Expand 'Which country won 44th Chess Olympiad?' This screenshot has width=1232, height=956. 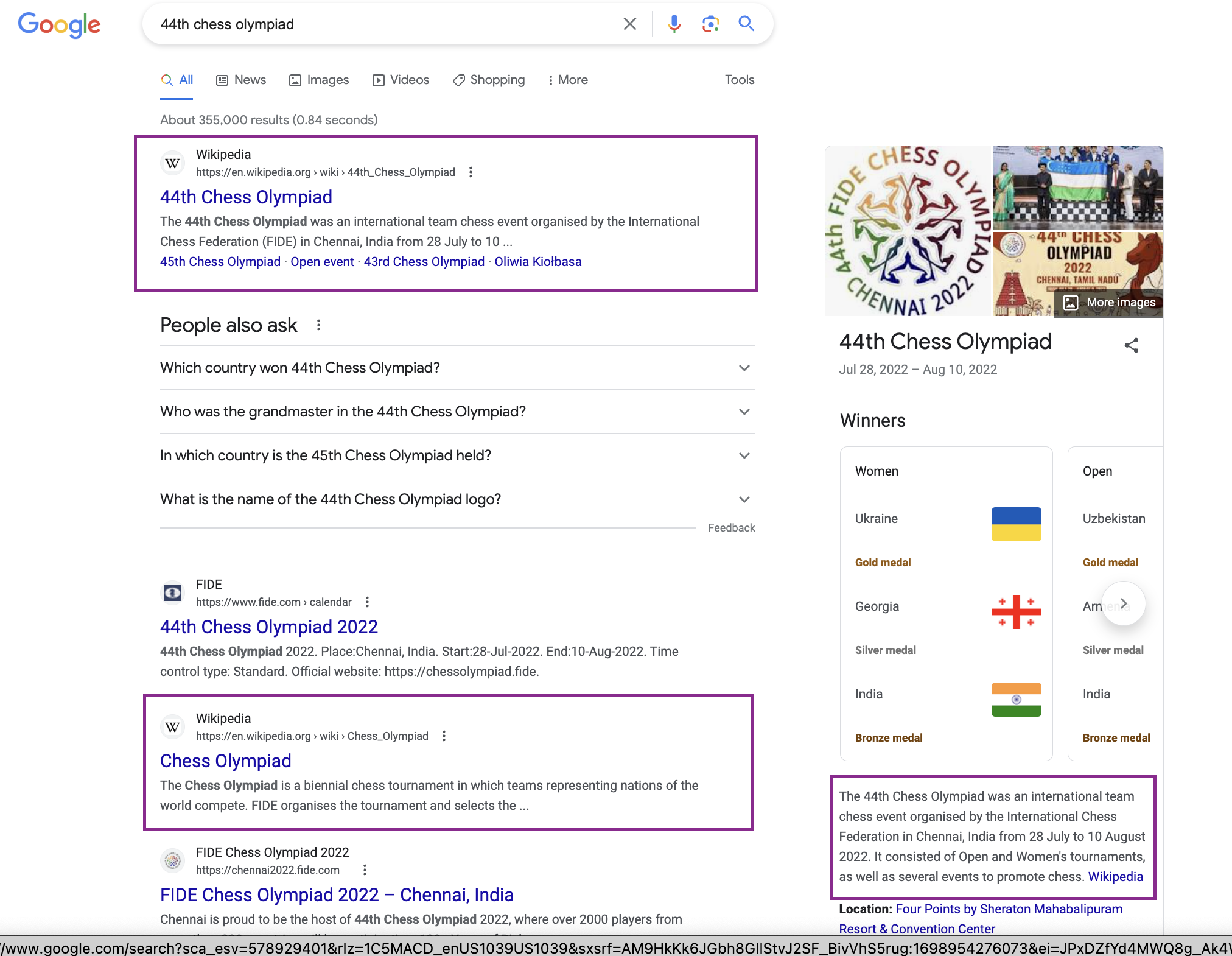pyautogui.click(x=743, y=368)
